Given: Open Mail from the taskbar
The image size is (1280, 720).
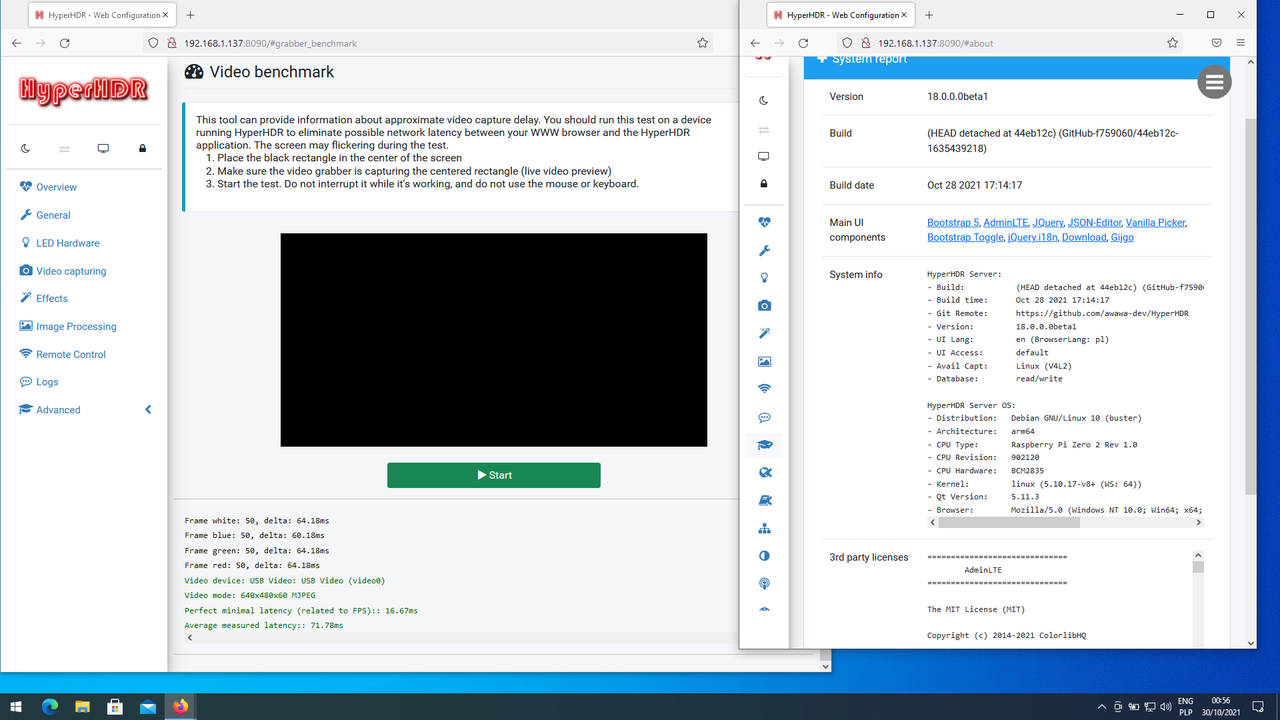Looking at the screenshot, I should click(x=148, y=706).
